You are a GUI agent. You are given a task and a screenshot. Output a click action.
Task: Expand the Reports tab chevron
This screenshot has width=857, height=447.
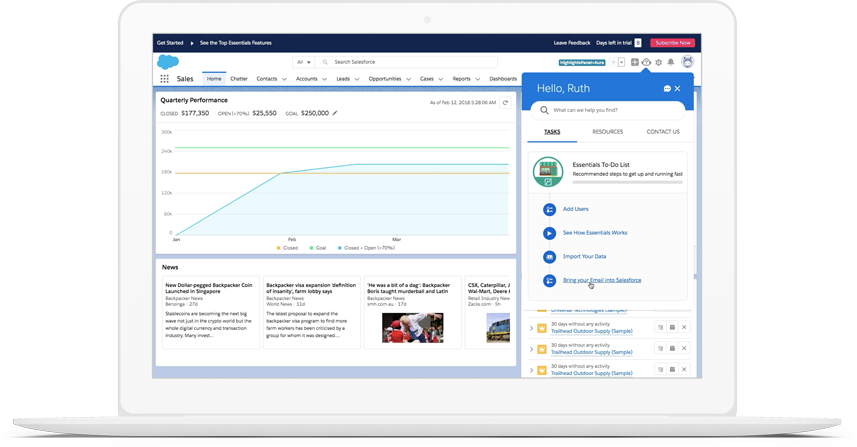[478, 79]
